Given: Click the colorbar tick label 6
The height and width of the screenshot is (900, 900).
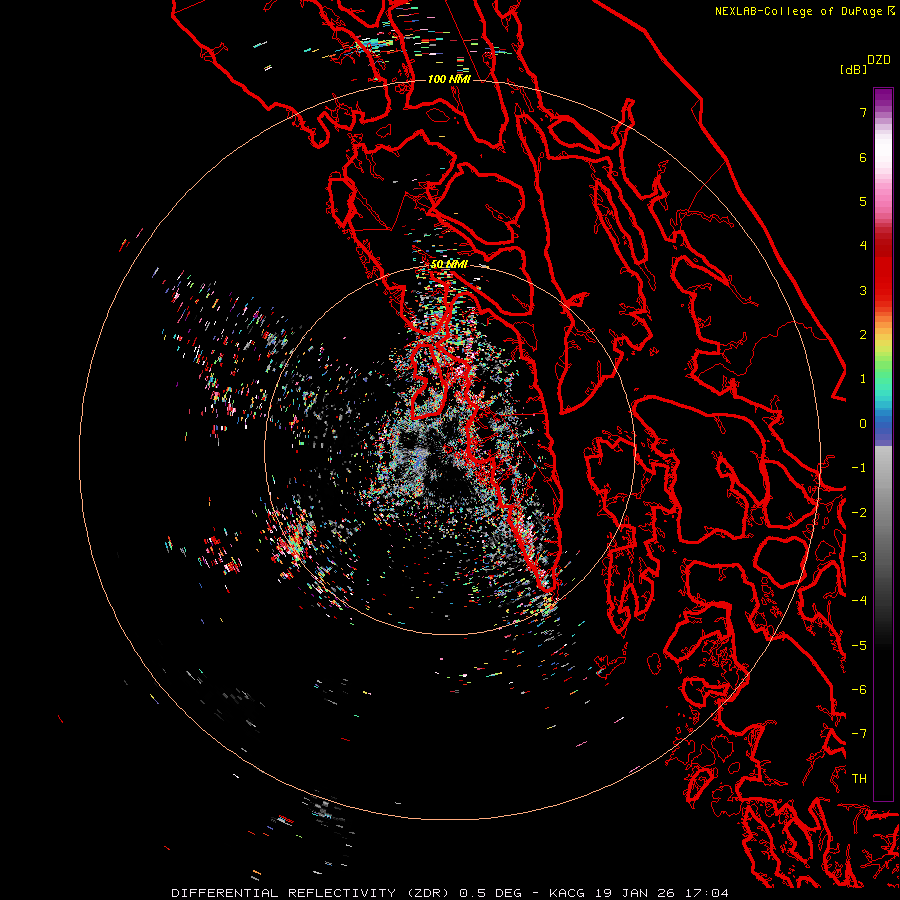Looking at the screenshot, I should (863, 157).
